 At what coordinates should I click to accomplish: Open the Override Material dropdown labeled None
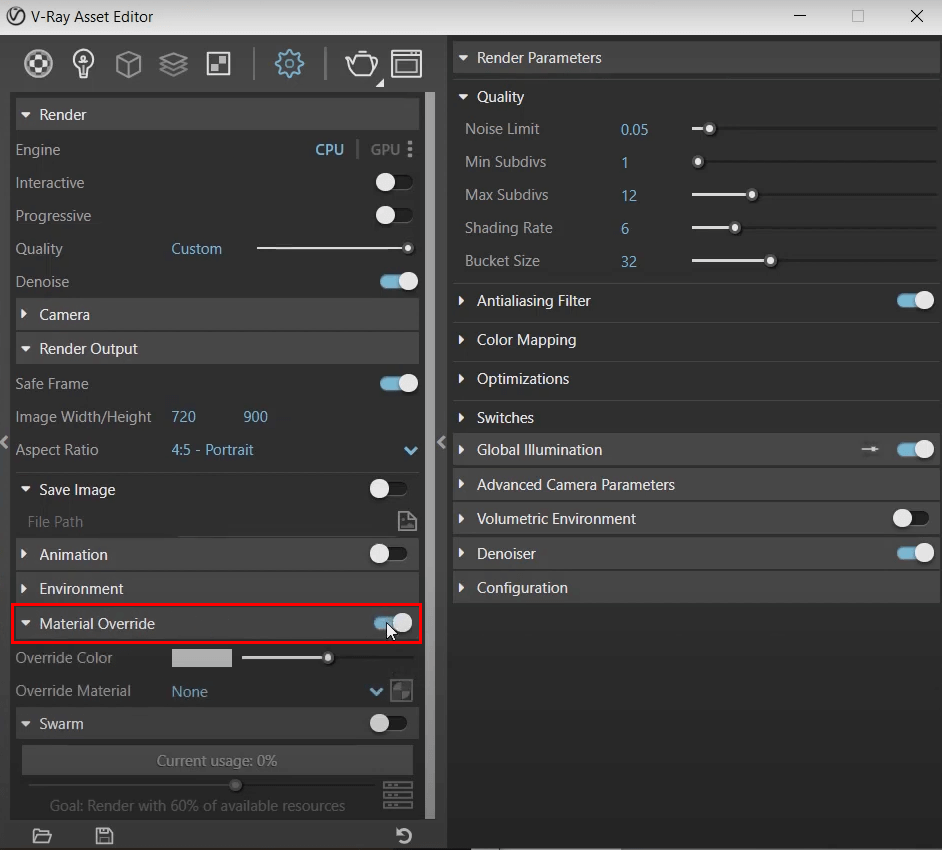click(376, 691)
